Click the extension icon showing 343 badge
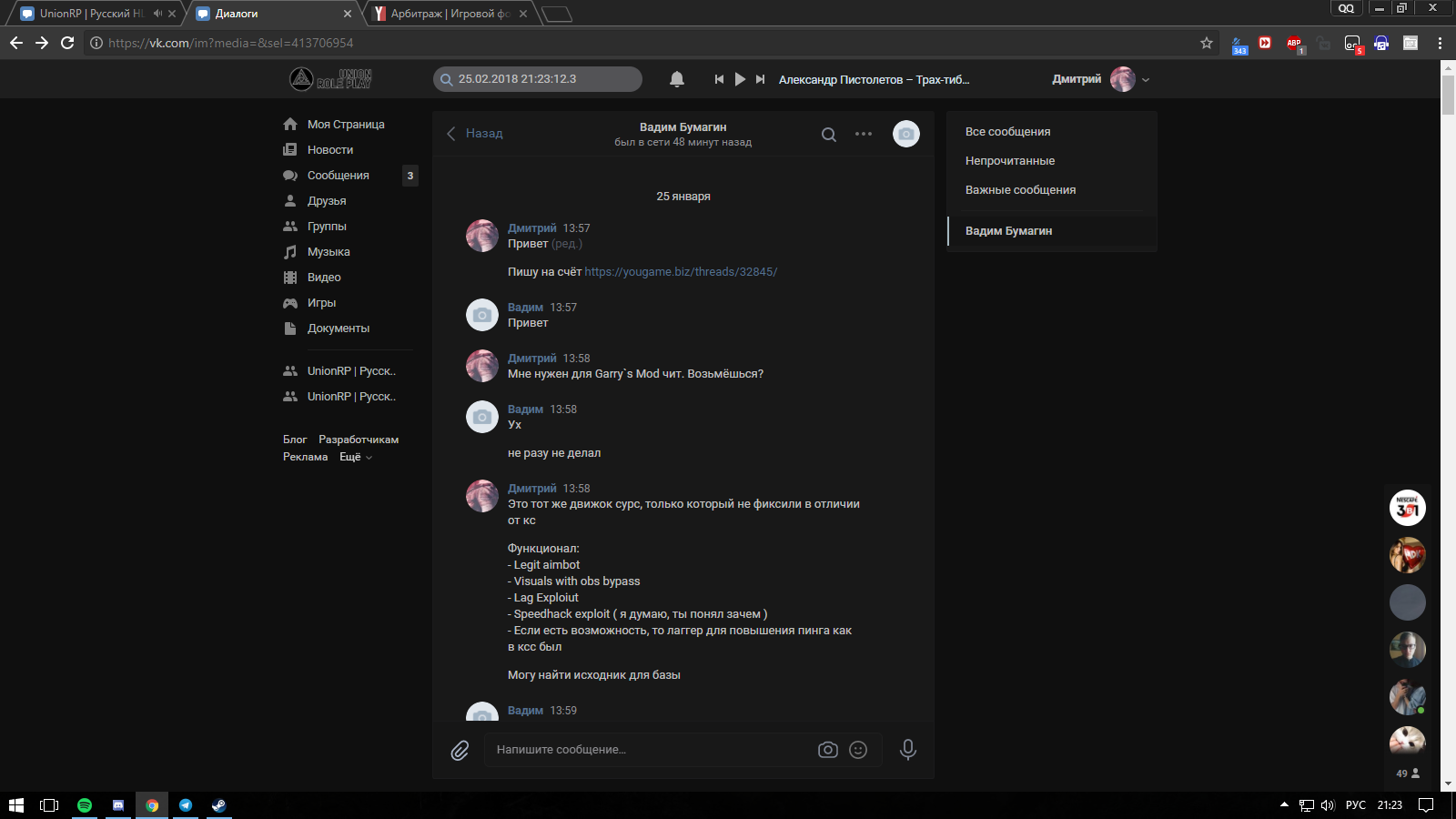1456x819 pixels. (x=1239, y=44)
